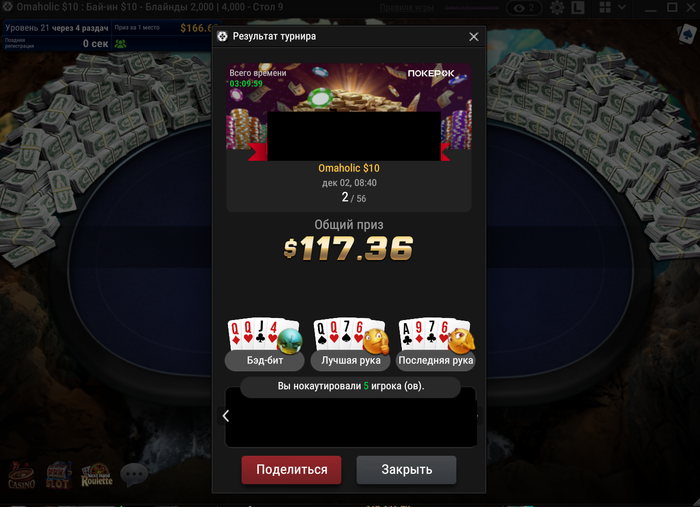
Task: Open Next Hand Roulette icon
Action: click(x=96, y=475)
